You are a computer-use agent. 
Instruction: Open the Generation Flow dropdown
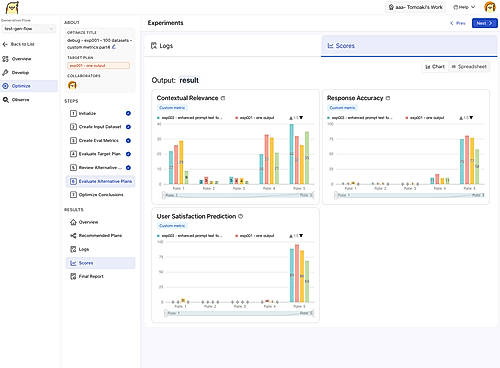coord(29,29)
